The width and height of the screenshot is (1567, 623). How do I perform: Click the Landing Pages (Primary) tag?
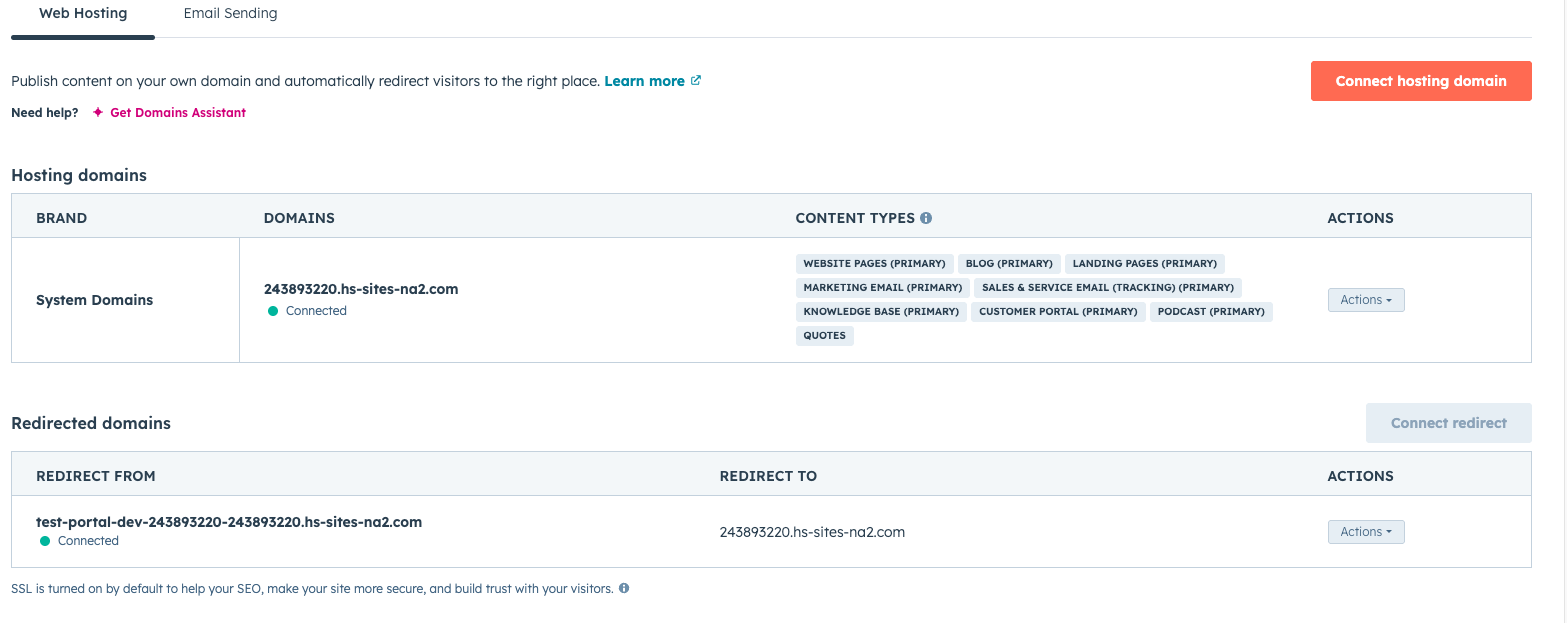(1145, 264)
